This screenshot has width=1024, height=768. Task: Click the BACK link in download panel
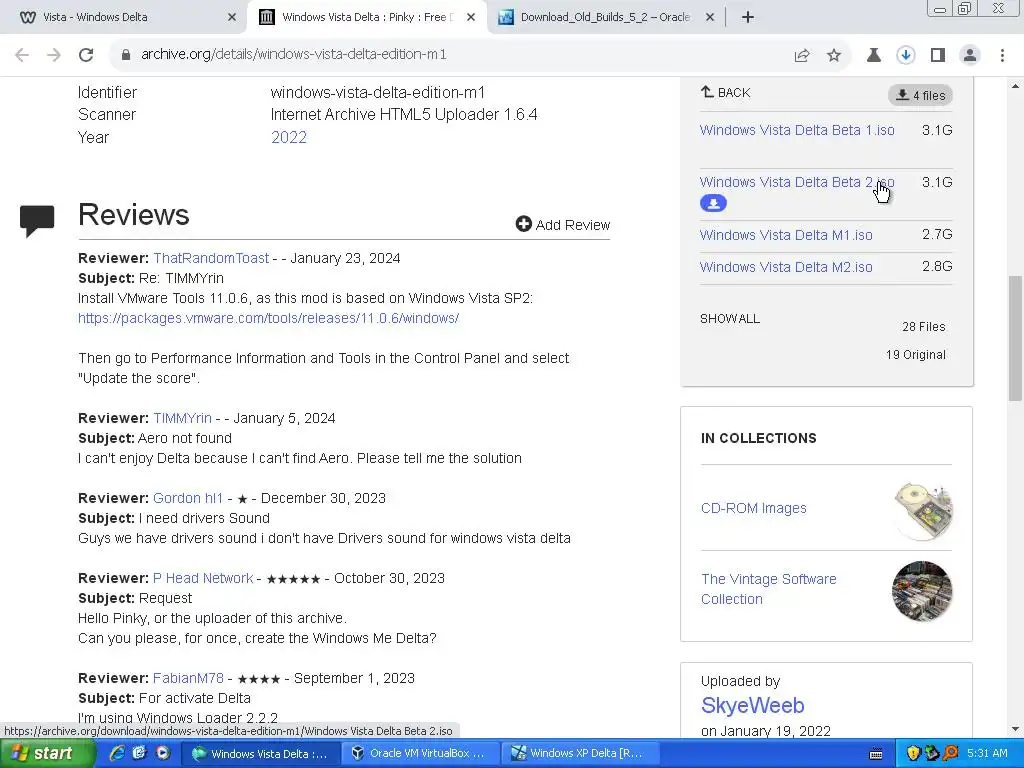726,93
